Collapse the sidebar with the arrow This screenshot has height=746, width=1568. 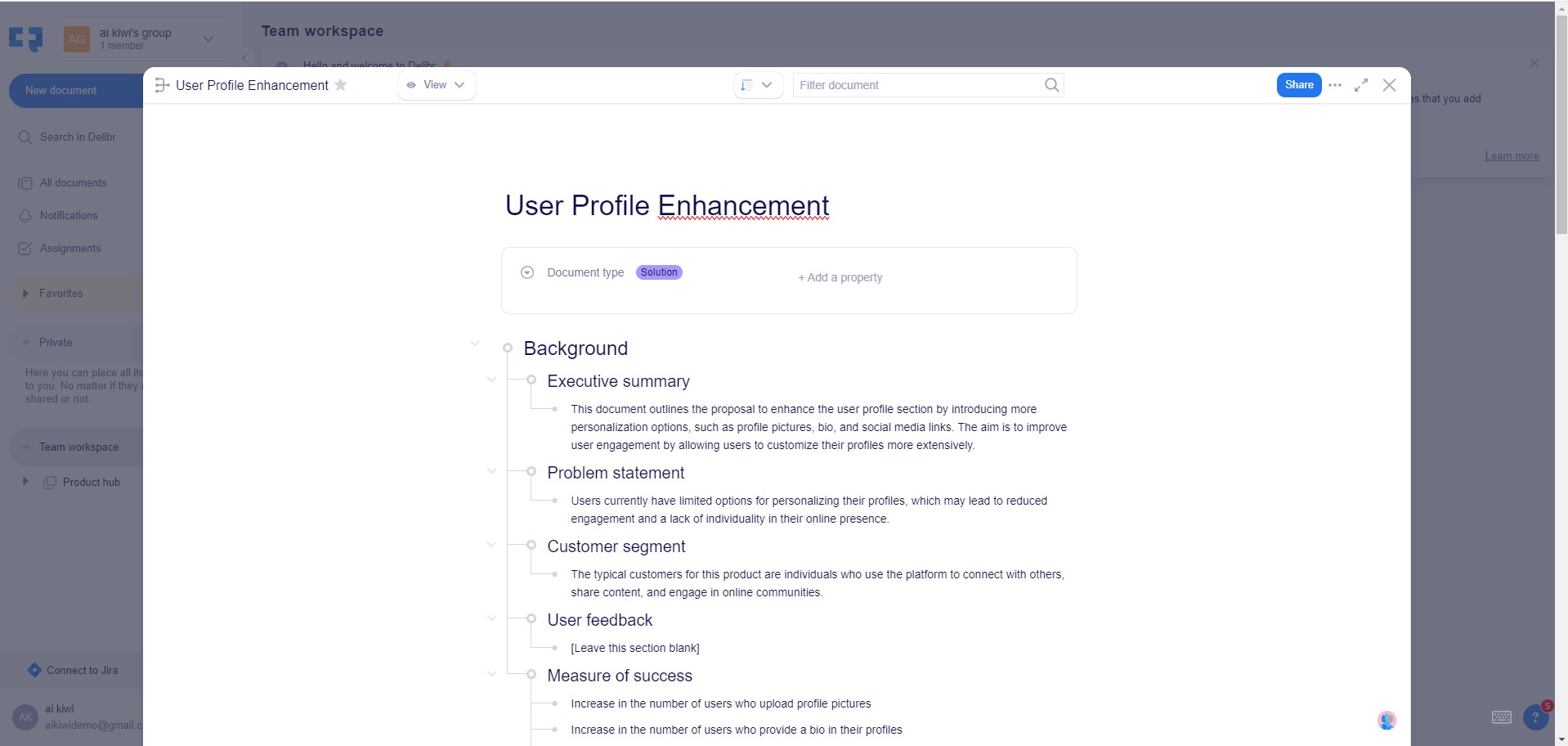(244, 58)
